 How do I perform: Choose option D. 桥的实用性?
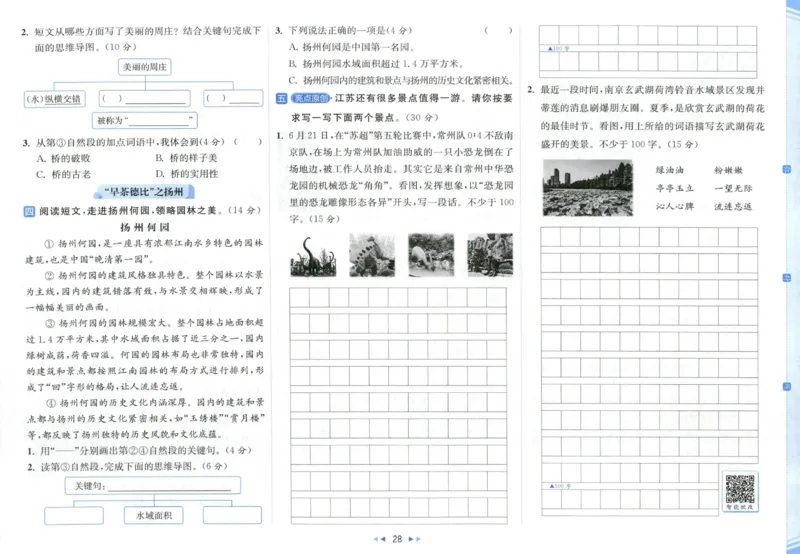click(187, 174)
